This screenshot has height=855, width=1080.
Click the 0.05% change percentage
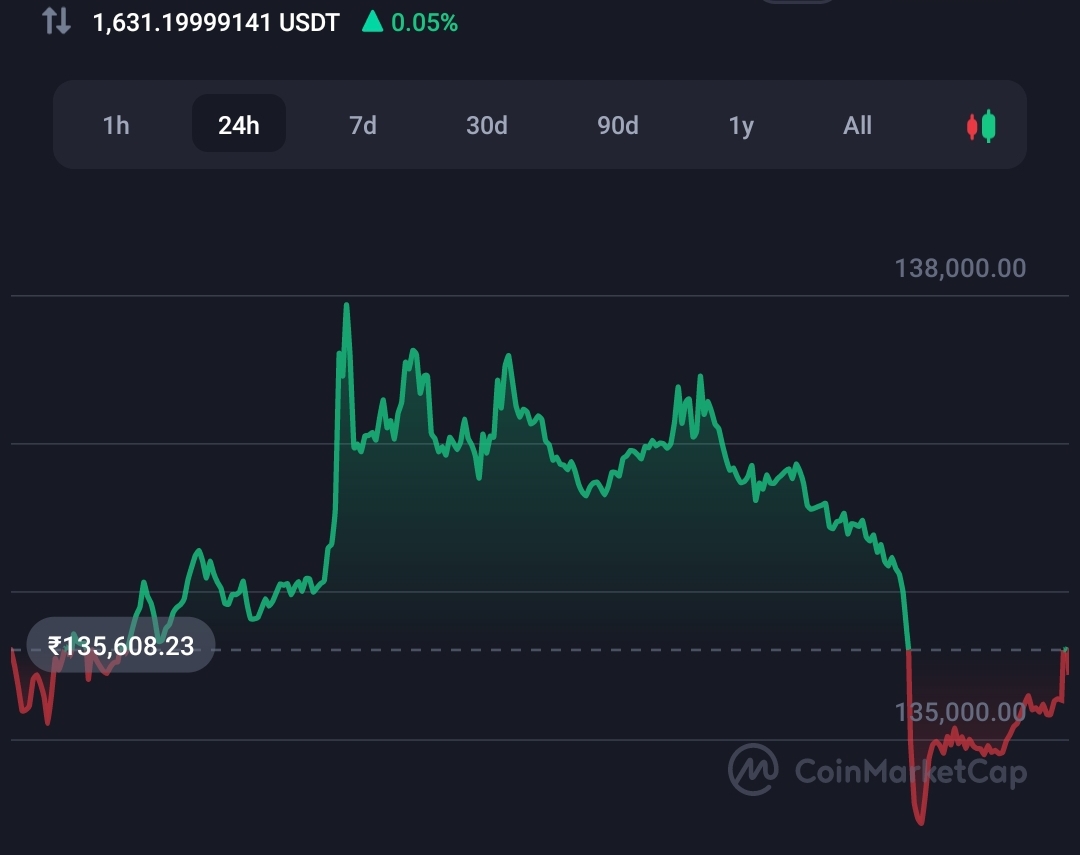point(424,23)
